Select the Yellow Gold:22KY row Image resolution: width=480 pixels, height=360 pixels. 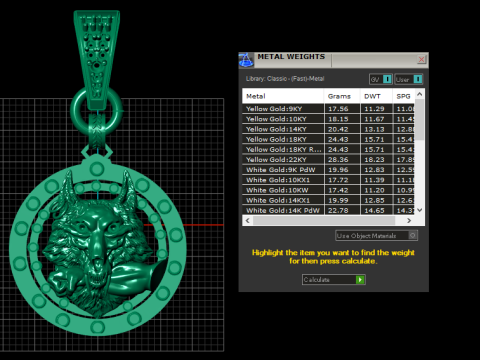pyautogui.click(x=328, y=160)
